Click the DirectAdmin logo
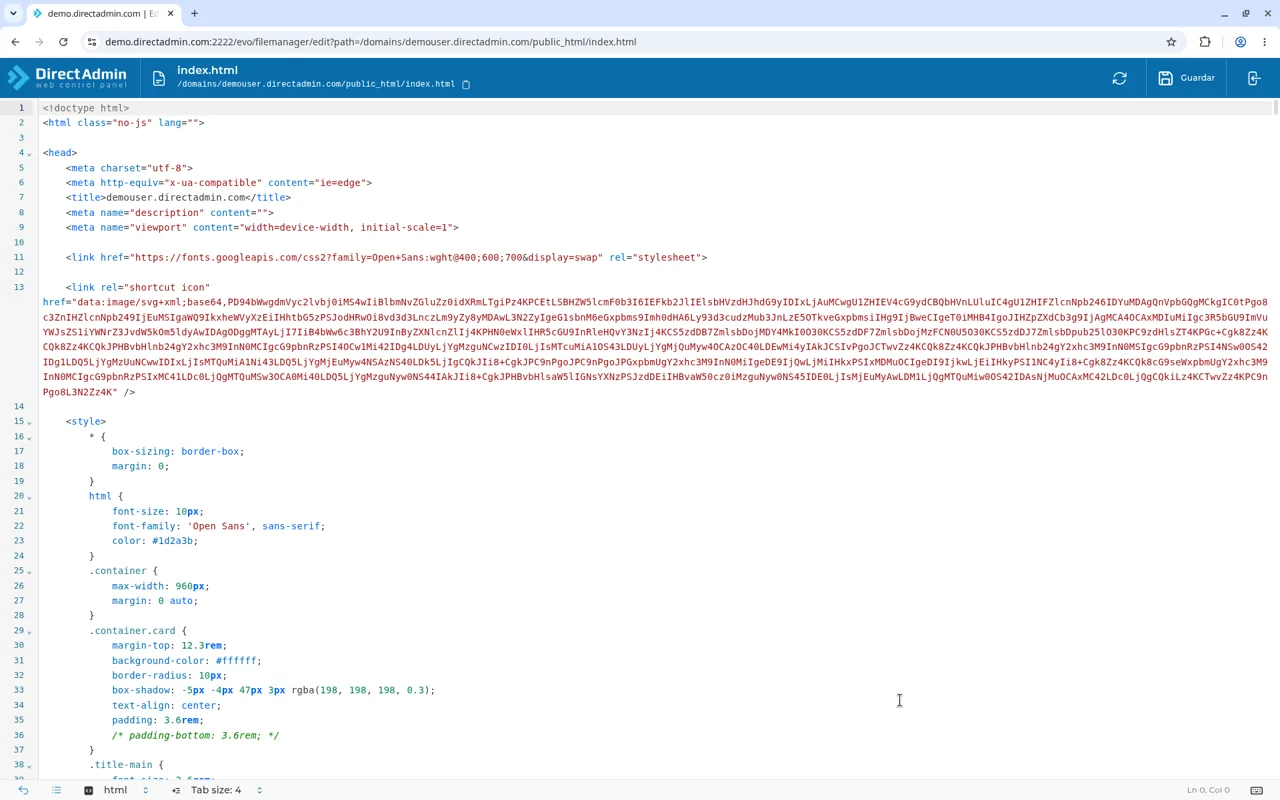Screen dimensions: 1280x800 tap(67, 78)
